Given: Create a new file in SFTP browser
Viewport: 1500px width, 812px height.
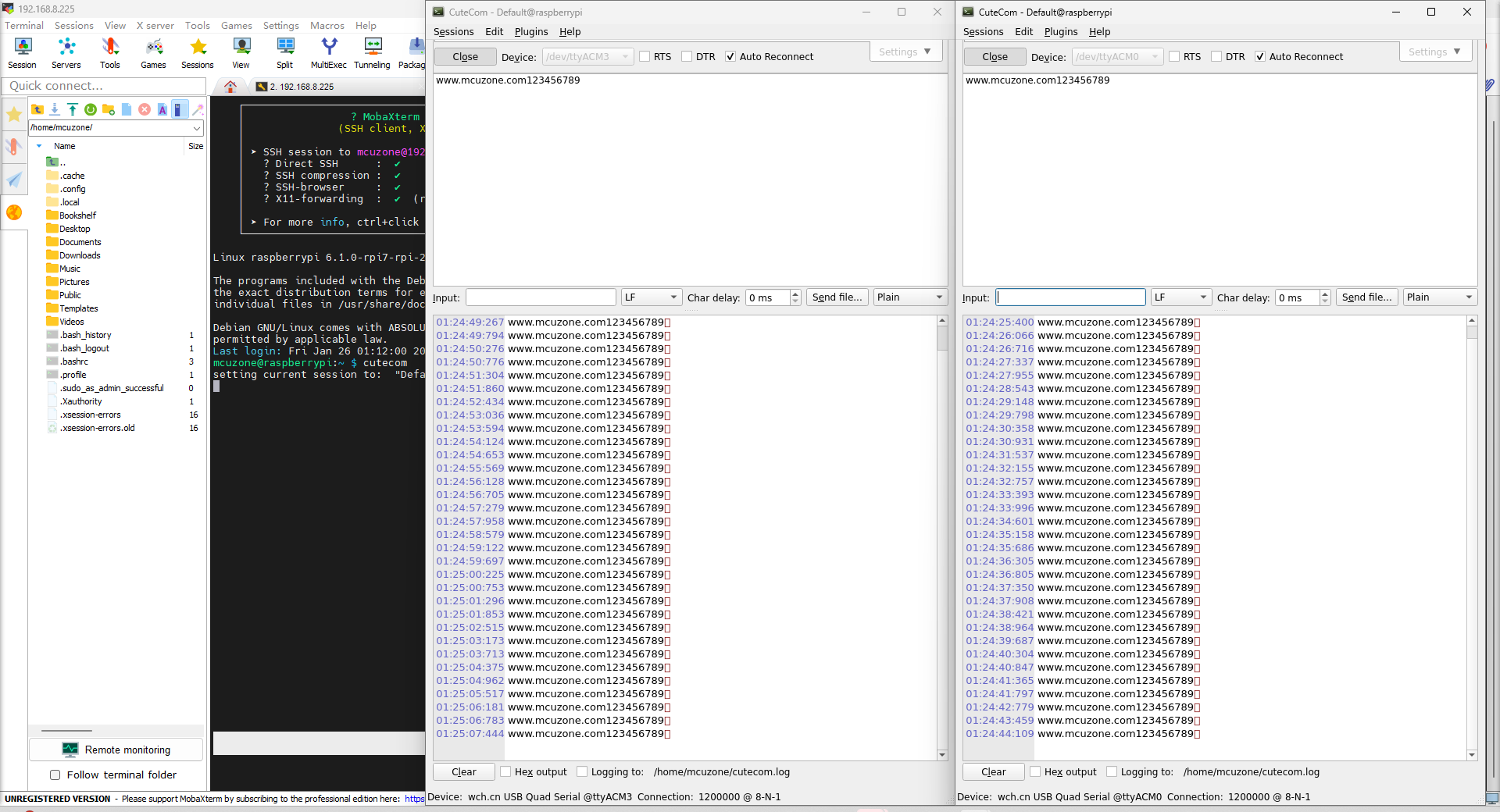Looking at the screenshot, I should (x=127, y=109).
